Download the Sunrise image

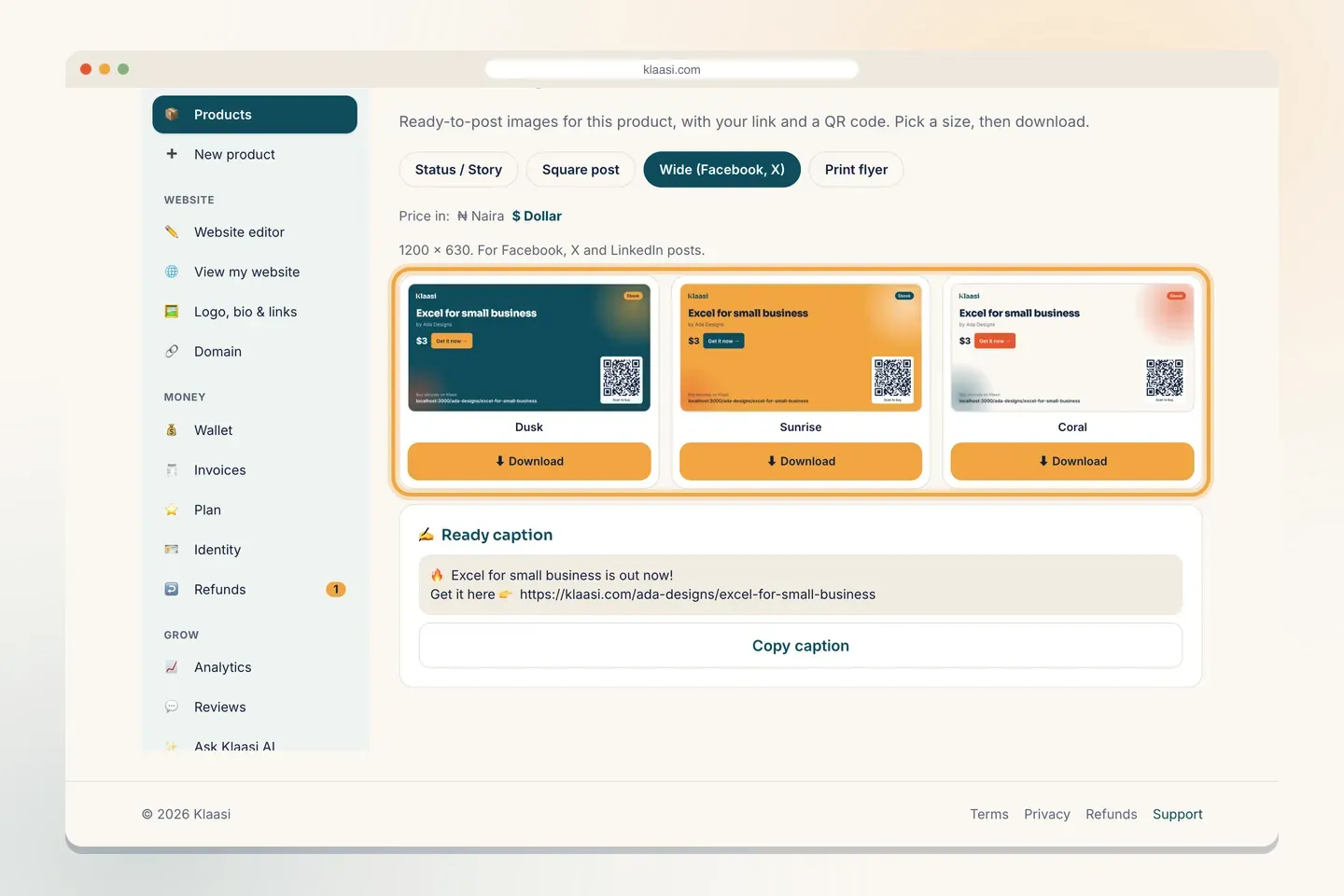tap(801, 461)
